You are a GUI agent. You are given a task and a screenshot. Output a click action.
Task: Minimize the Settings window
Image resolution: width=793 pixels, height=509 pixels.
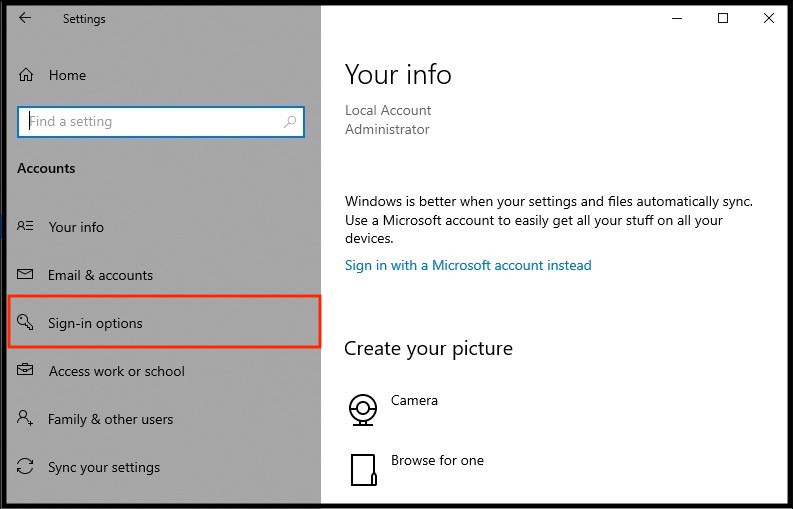click(677, 18)
